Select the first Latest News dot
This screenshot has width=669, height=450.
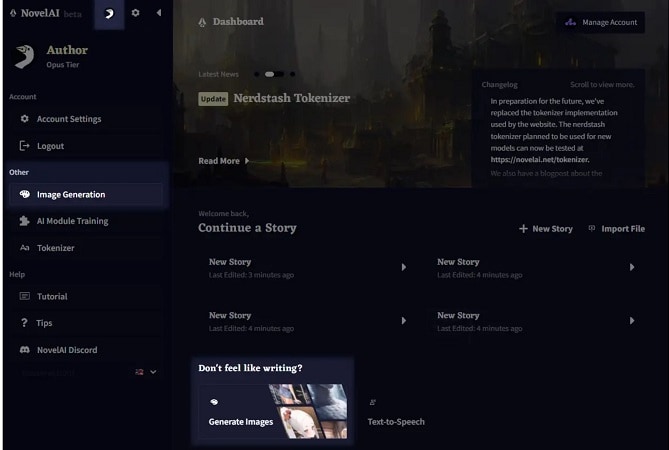click(x=256, y=74)
